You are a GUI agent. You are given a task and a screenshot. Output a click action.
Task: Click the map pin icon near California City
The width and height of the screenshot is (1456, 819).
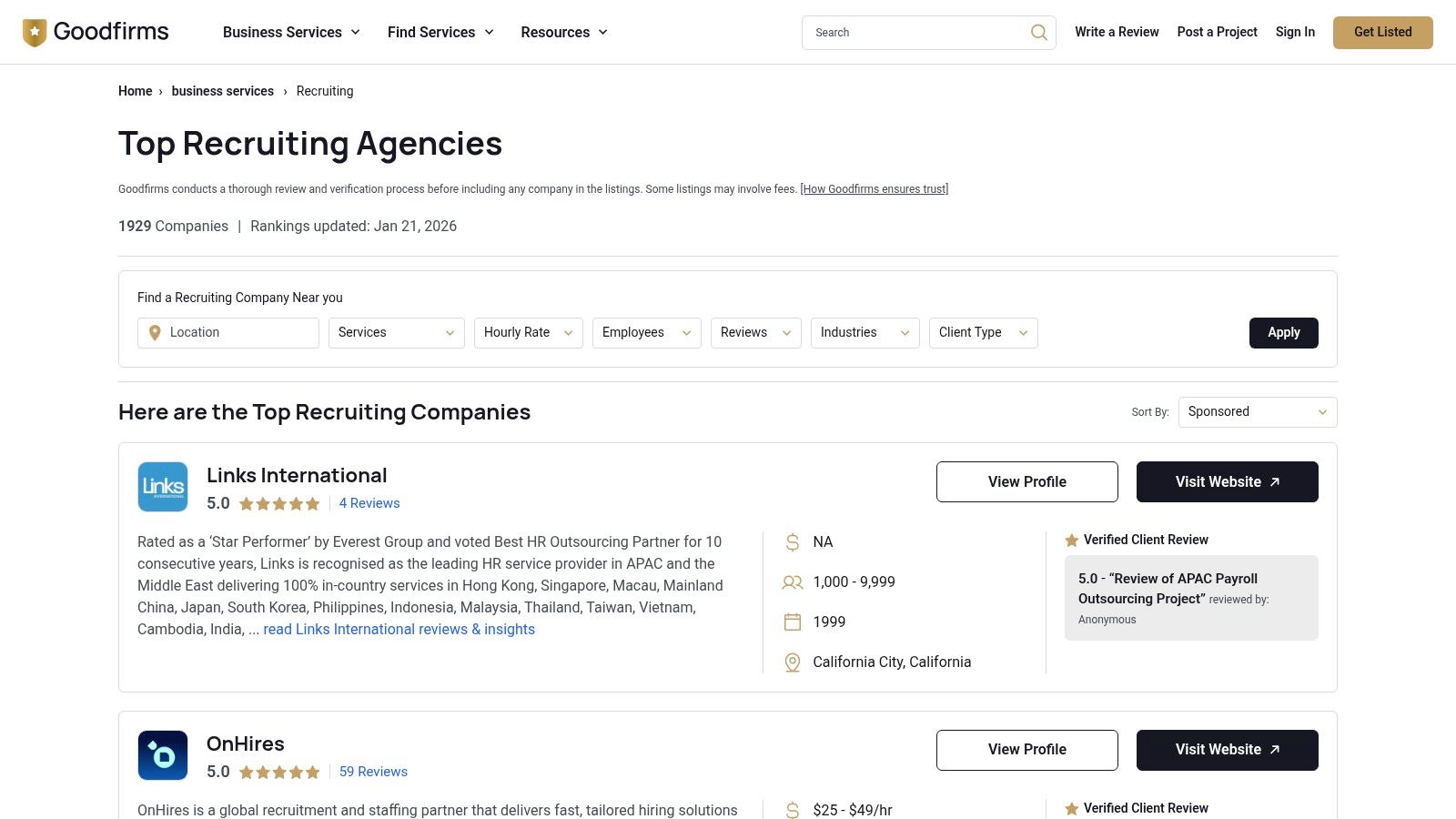click(791, 662)
